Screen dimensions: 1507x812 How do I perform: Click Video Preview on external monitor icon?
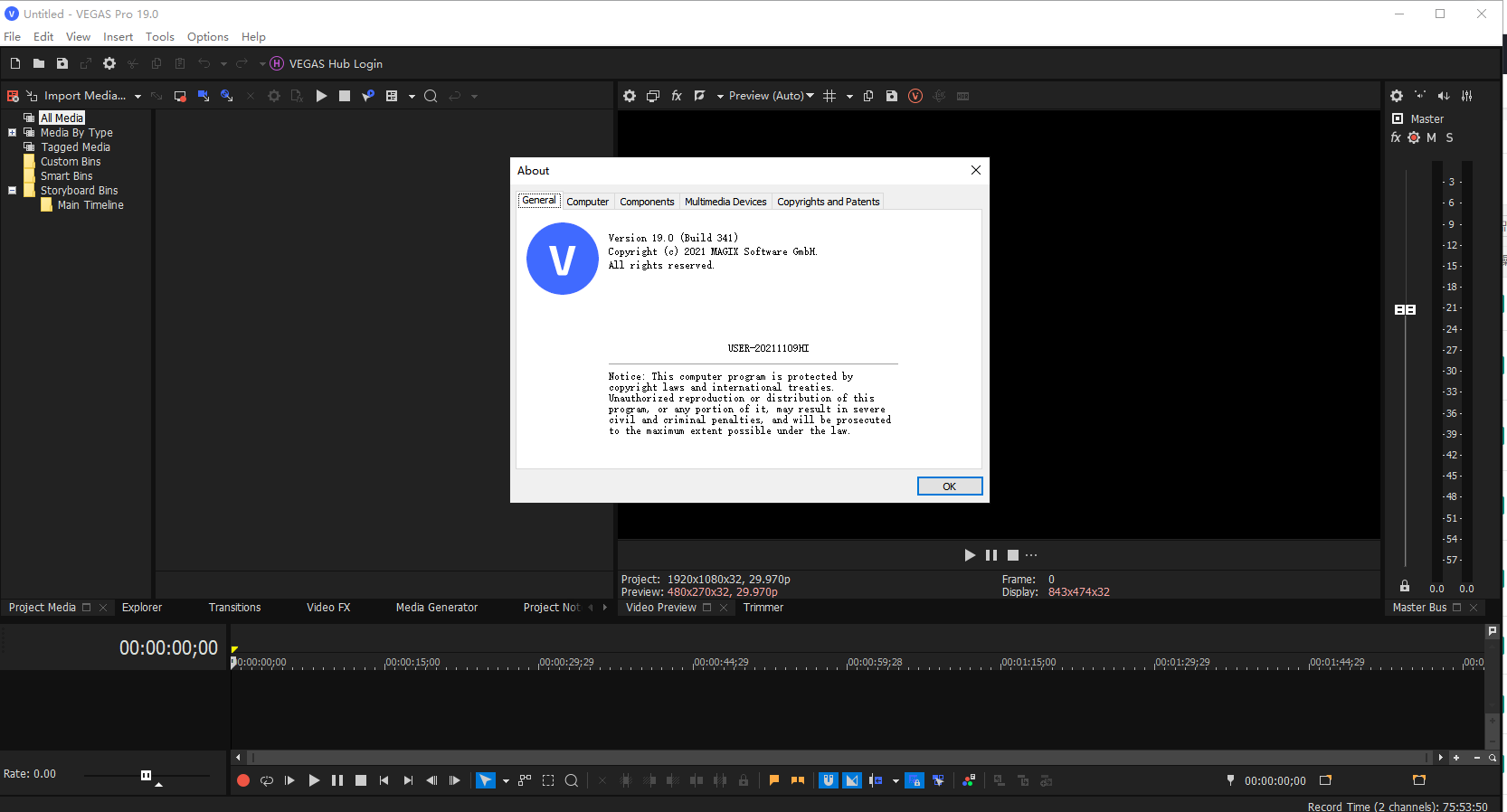(653, 96)
